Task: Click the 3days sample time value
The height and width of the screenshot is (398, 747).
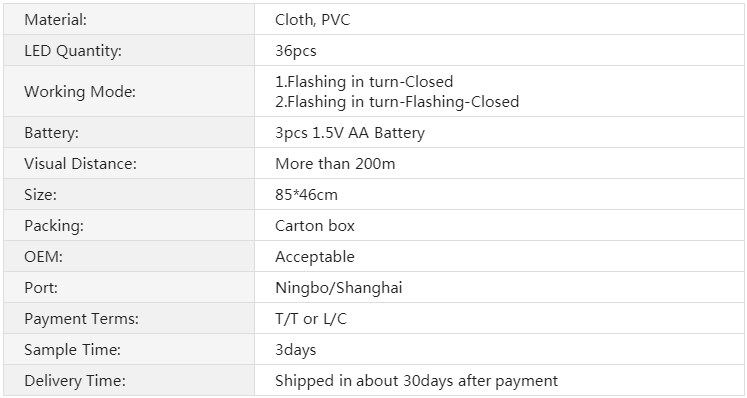Action: click(x=295, y=350)
